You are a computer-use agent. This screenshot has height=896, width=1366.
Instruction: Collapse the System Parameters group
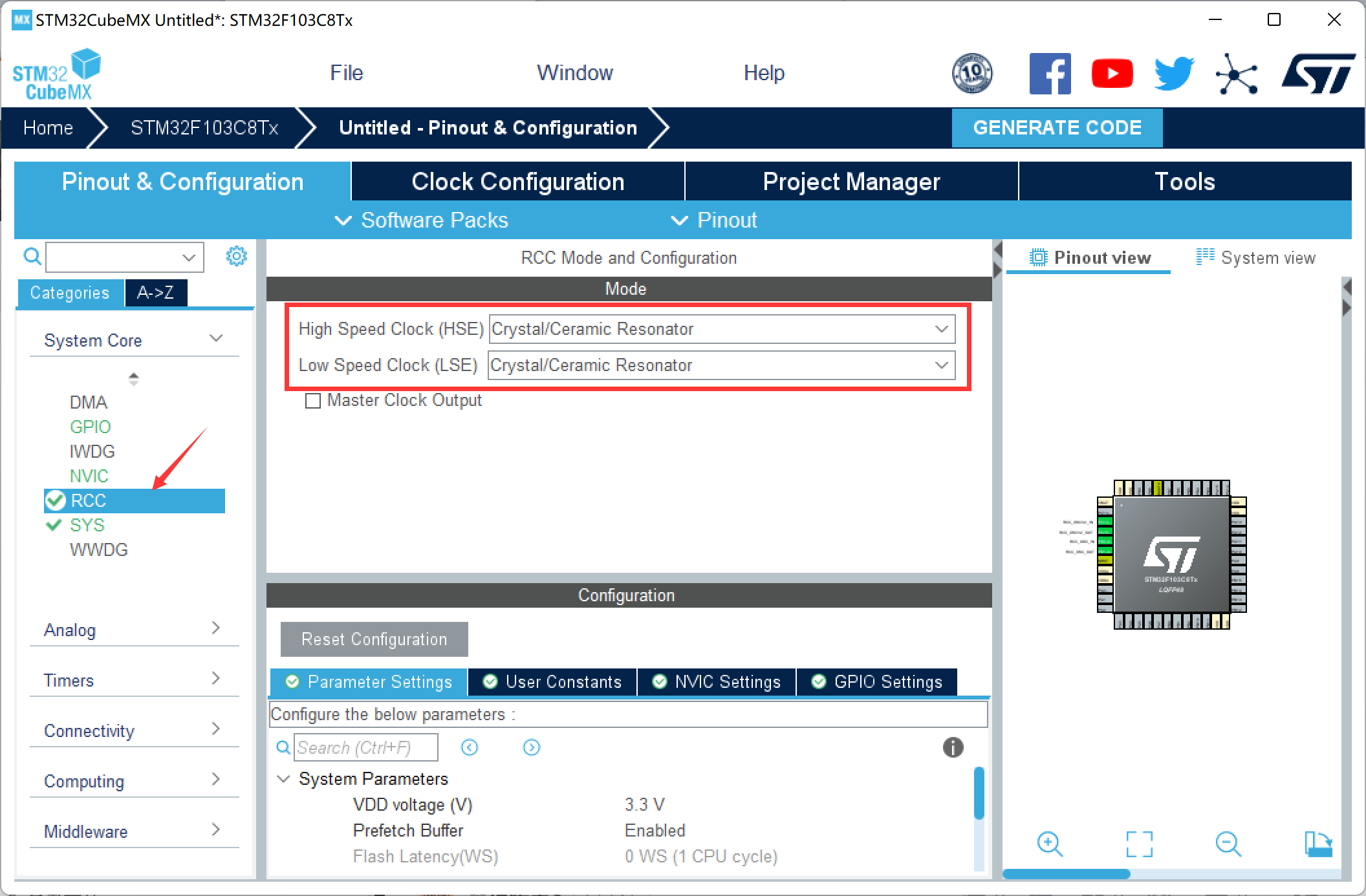[283, 779]
